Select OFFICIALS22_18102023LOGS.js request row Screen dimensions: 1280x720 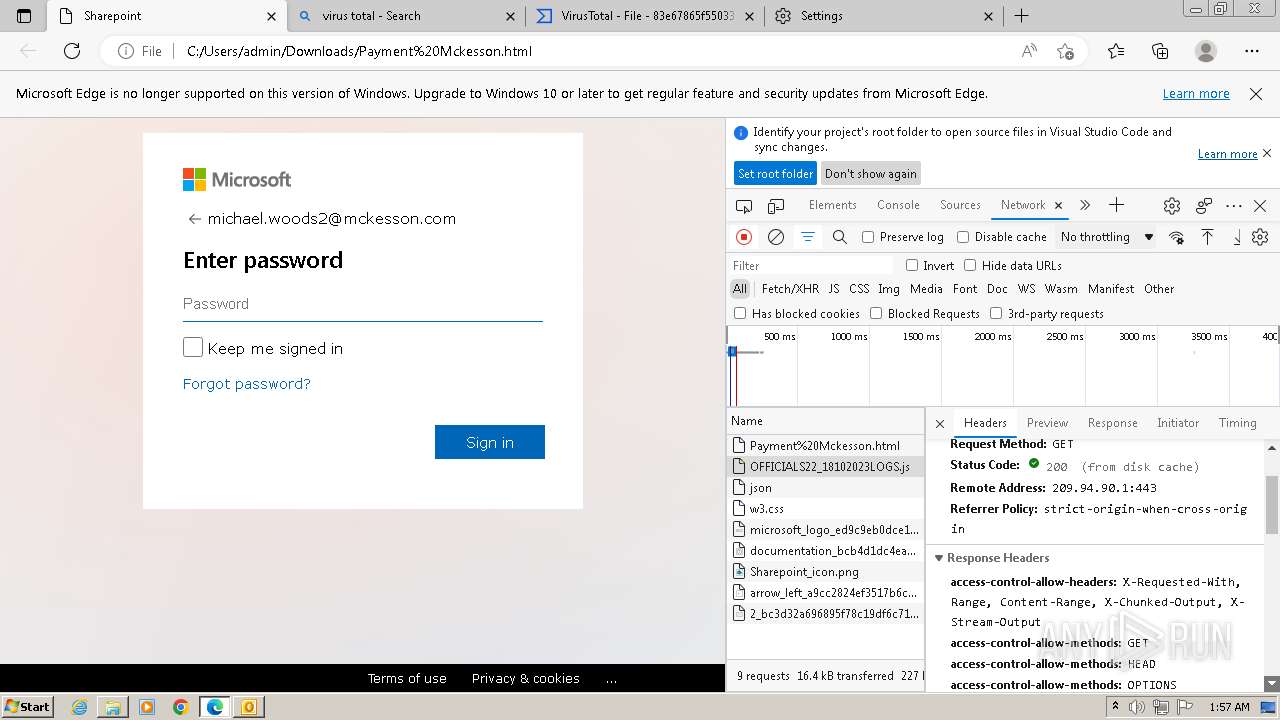pyautogui.click(x=825, y=467)
